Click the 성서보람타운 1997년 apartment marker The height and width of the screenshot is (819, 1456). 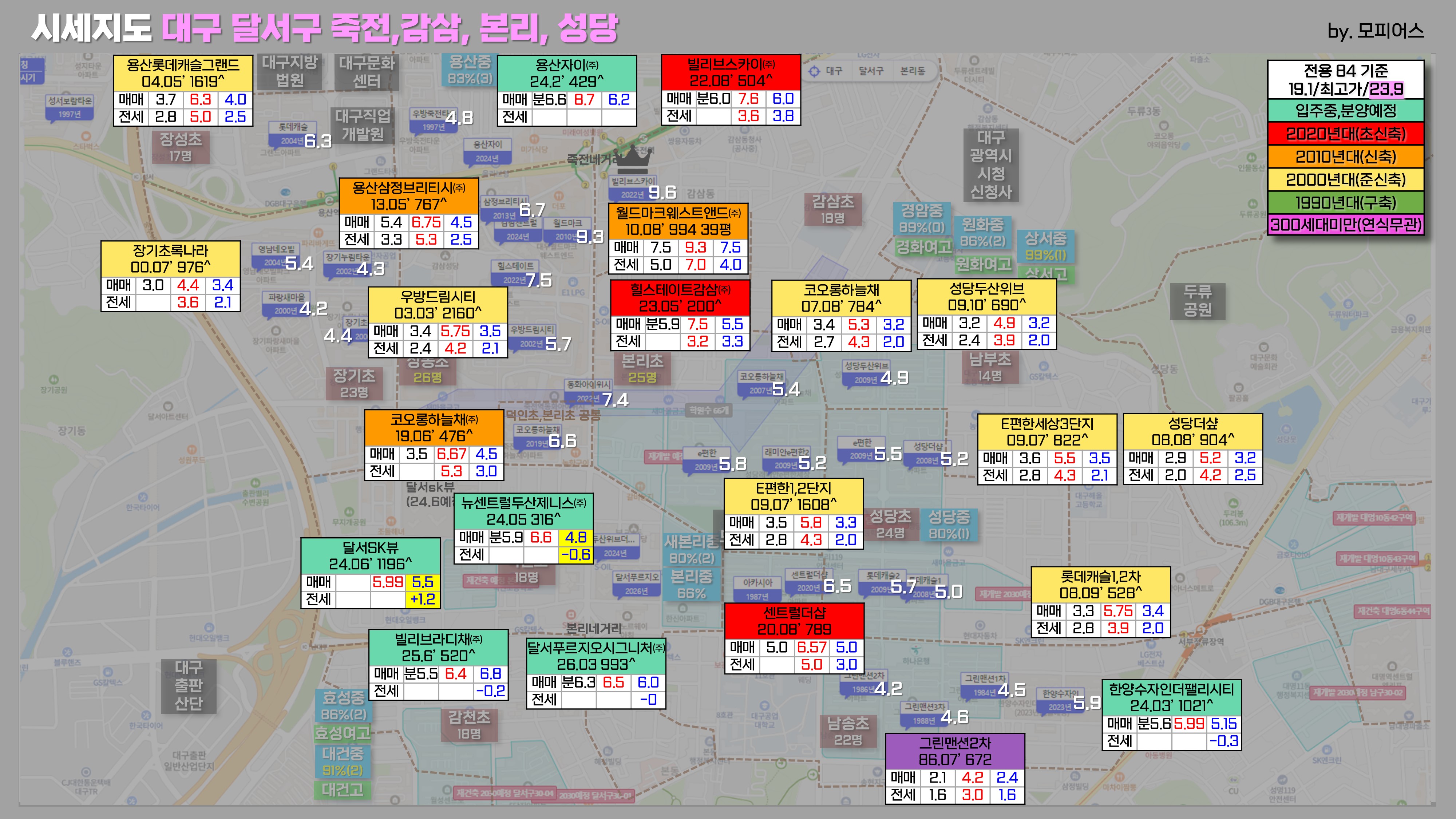coord(70,107)
